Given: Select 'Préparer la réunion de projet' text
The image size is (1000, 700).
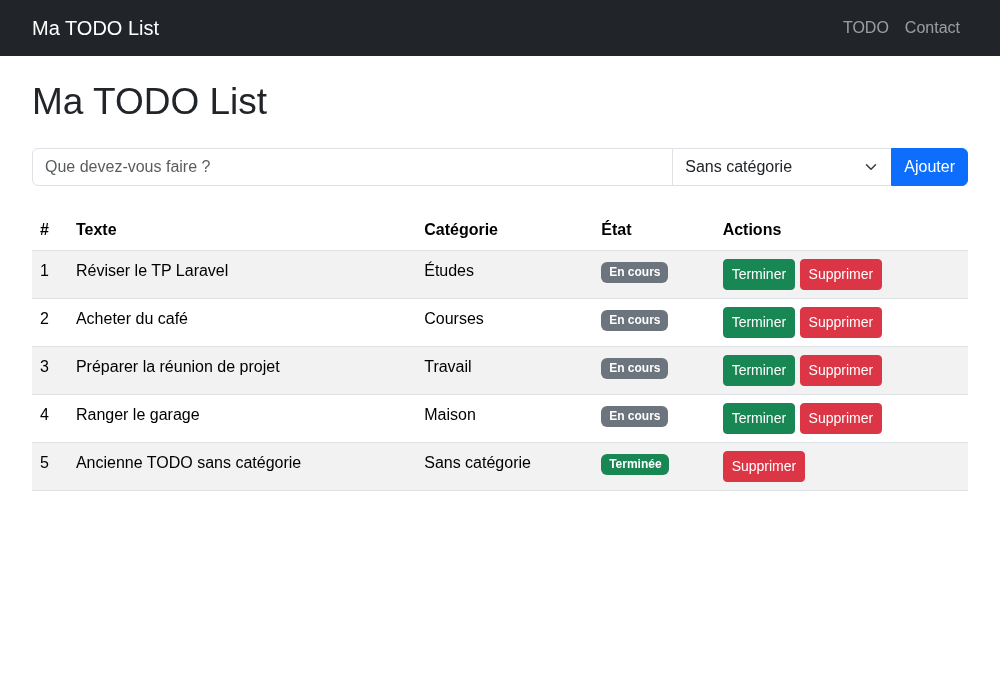Looking at the screenshot, I should pyautogui.click(x=177, y=367).
